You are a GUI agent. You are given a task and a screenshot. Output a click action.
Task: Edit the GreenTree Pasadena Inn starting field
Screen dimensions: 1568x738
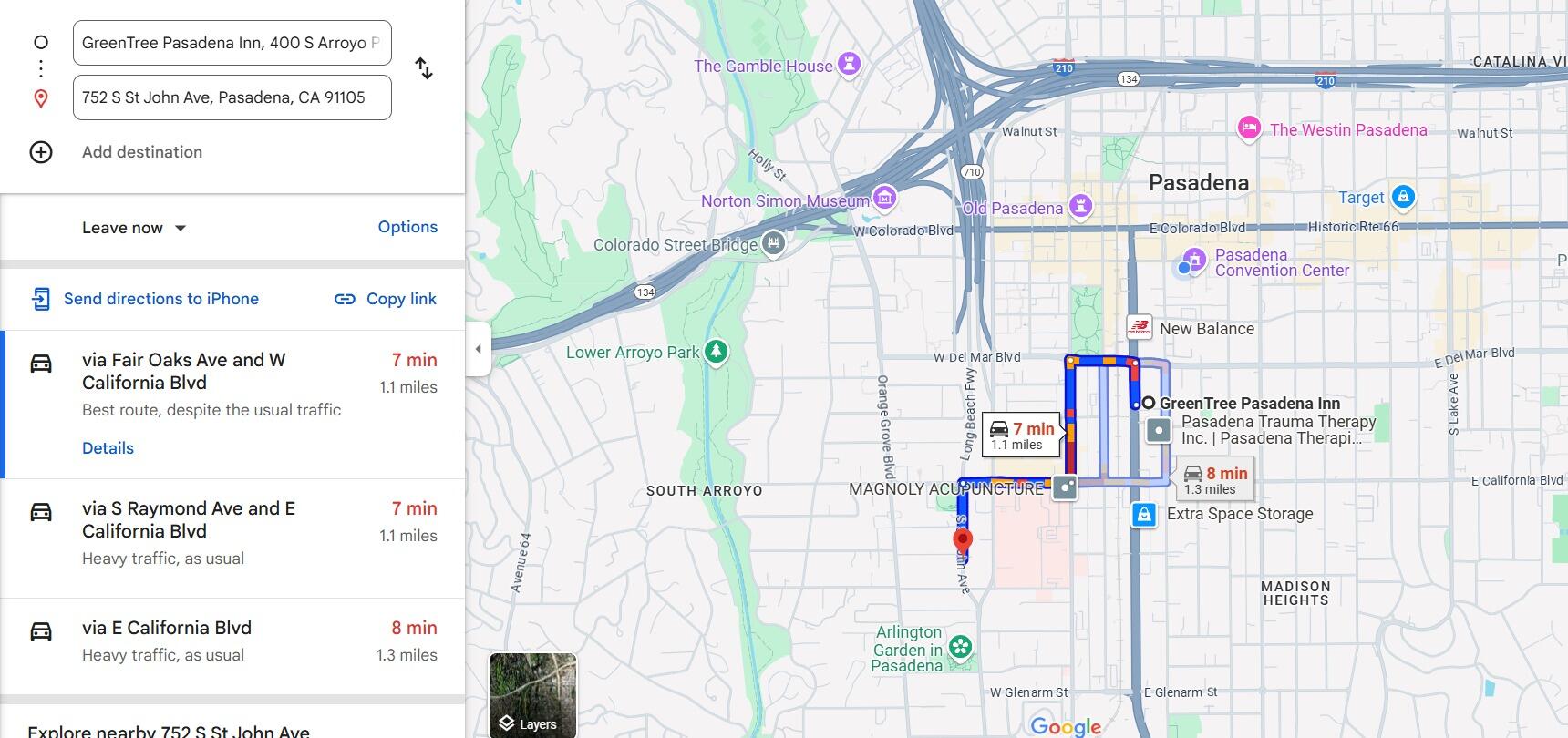(232, 43)
